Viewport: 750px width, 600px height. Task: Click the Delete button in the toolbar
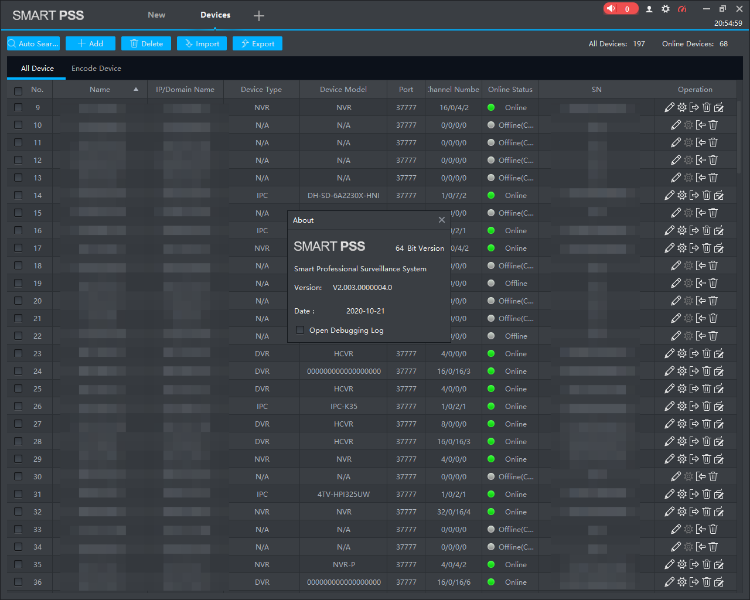coord(146,44)
